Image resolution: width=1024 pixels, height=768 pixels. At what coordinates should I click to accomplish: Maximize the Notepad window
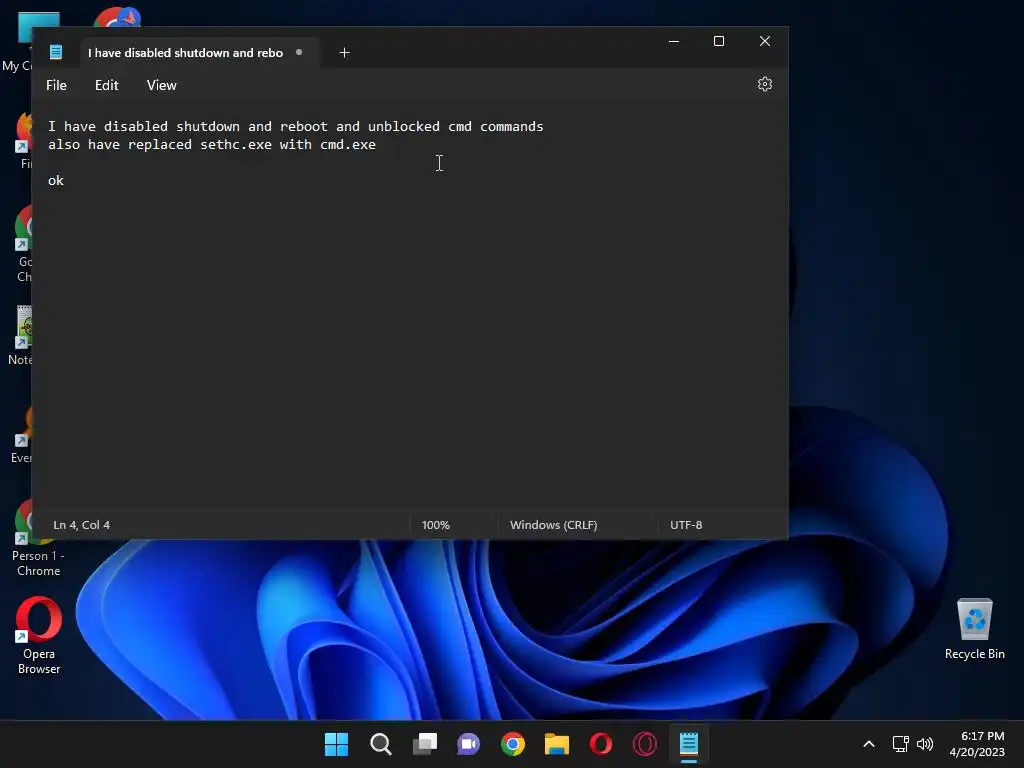(719, 41)
